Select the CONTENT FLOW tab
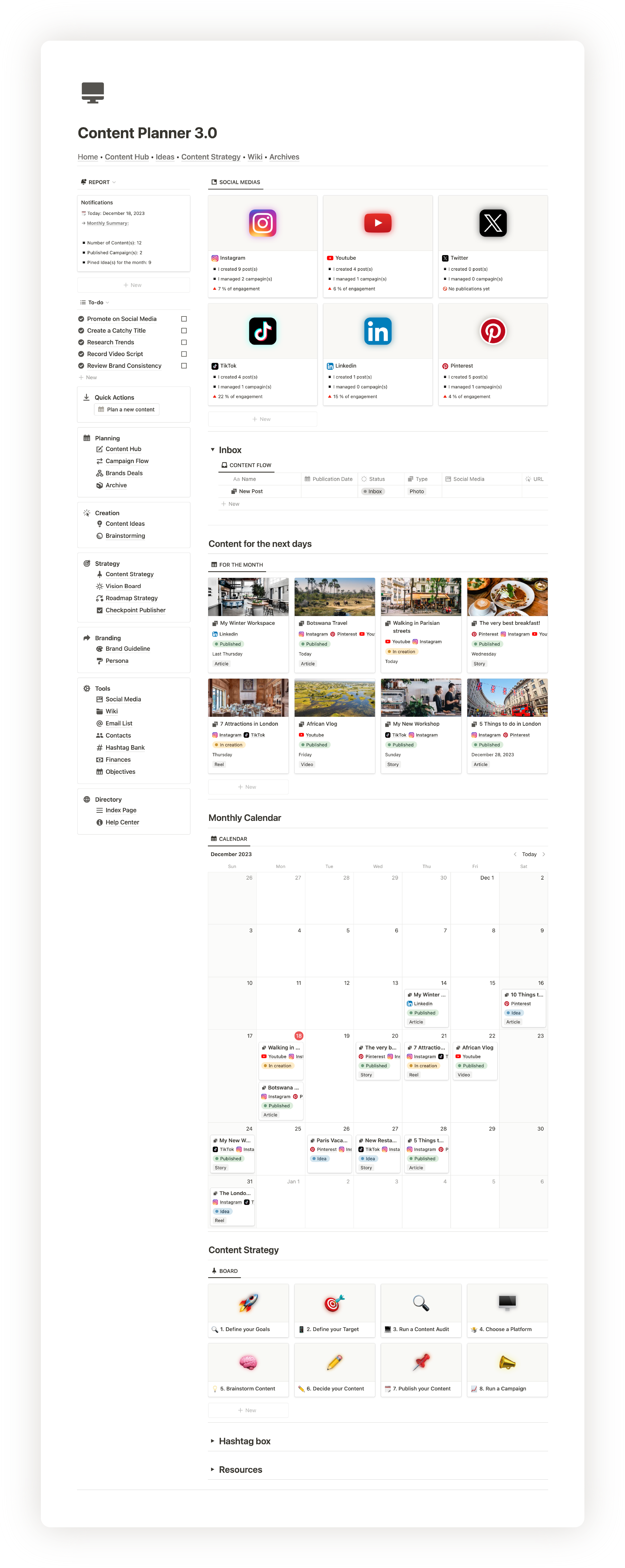The width and height of the screenshot is (625, 1568). tap(246, 465)
